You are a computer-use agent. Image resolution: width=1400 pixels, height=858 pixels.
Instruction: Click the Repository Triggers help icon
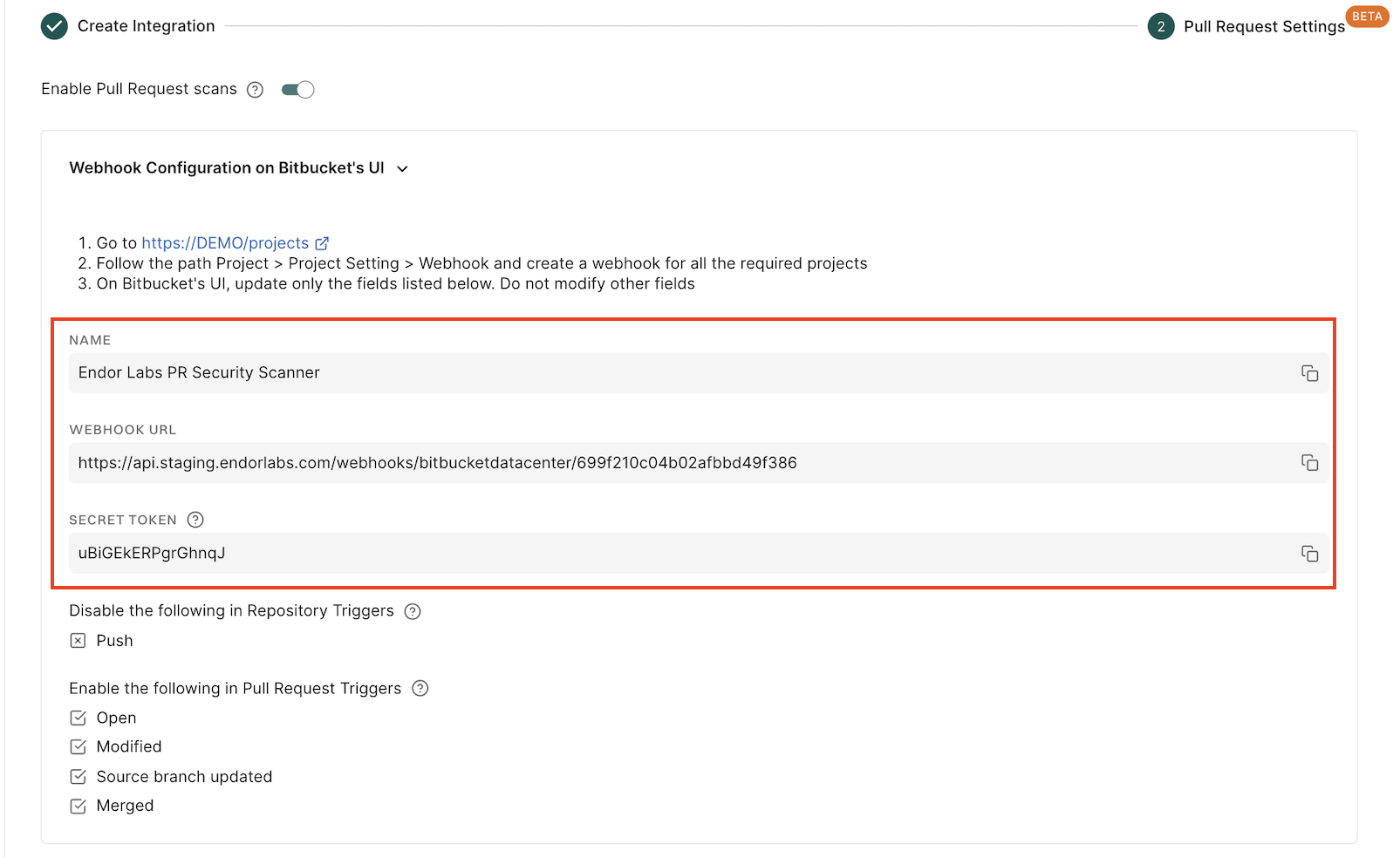click(413, 610)
